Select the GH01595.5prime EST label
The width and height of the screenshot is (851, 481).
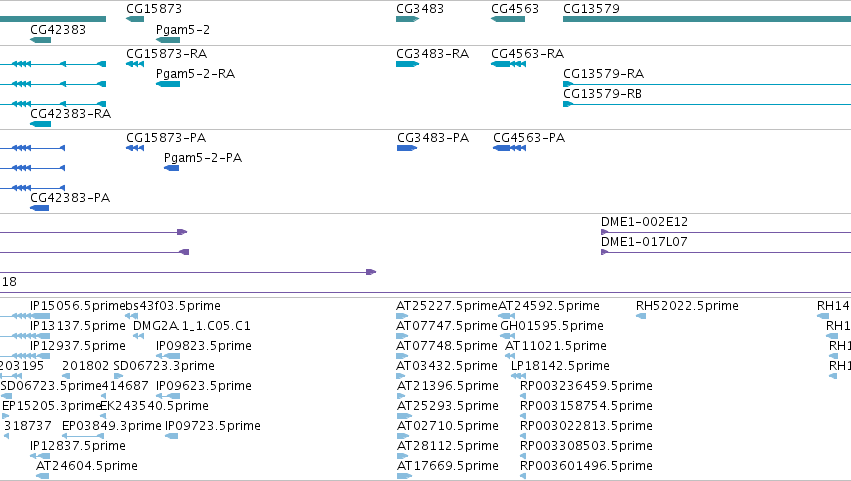click(552, 326)
